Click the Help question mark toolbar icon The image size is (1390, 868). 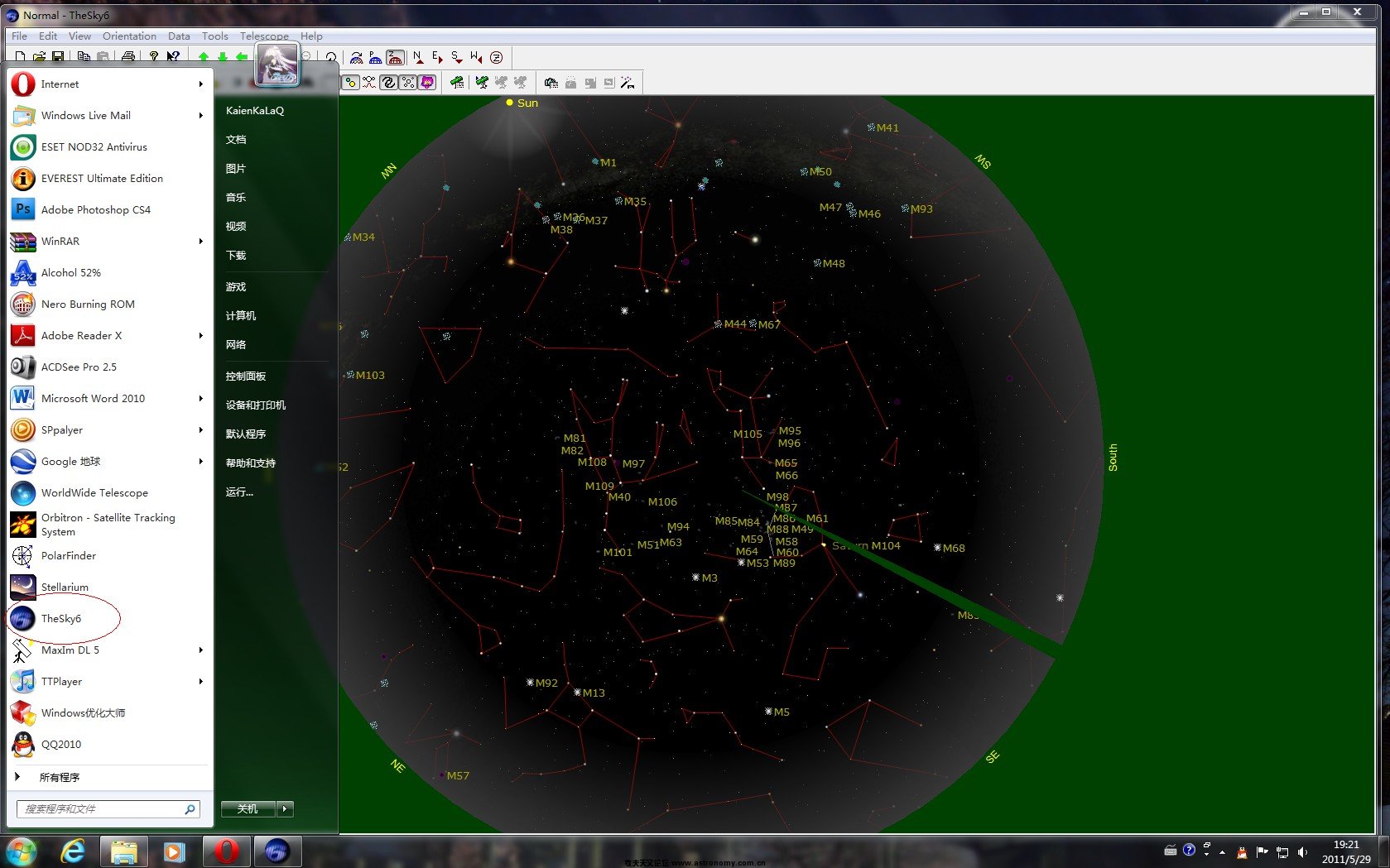[x=154, y=57]
